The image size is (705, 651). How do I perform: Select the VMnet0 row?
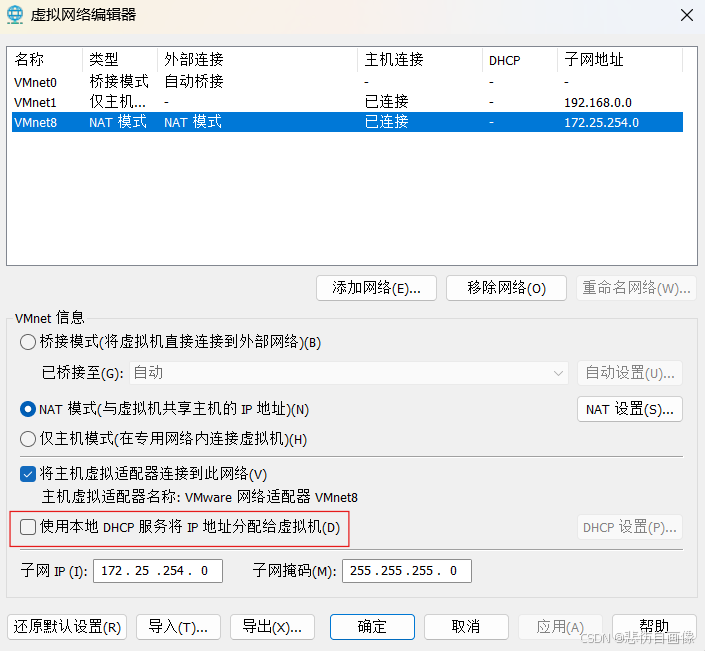pyautogui.click(x=347, y=82)
